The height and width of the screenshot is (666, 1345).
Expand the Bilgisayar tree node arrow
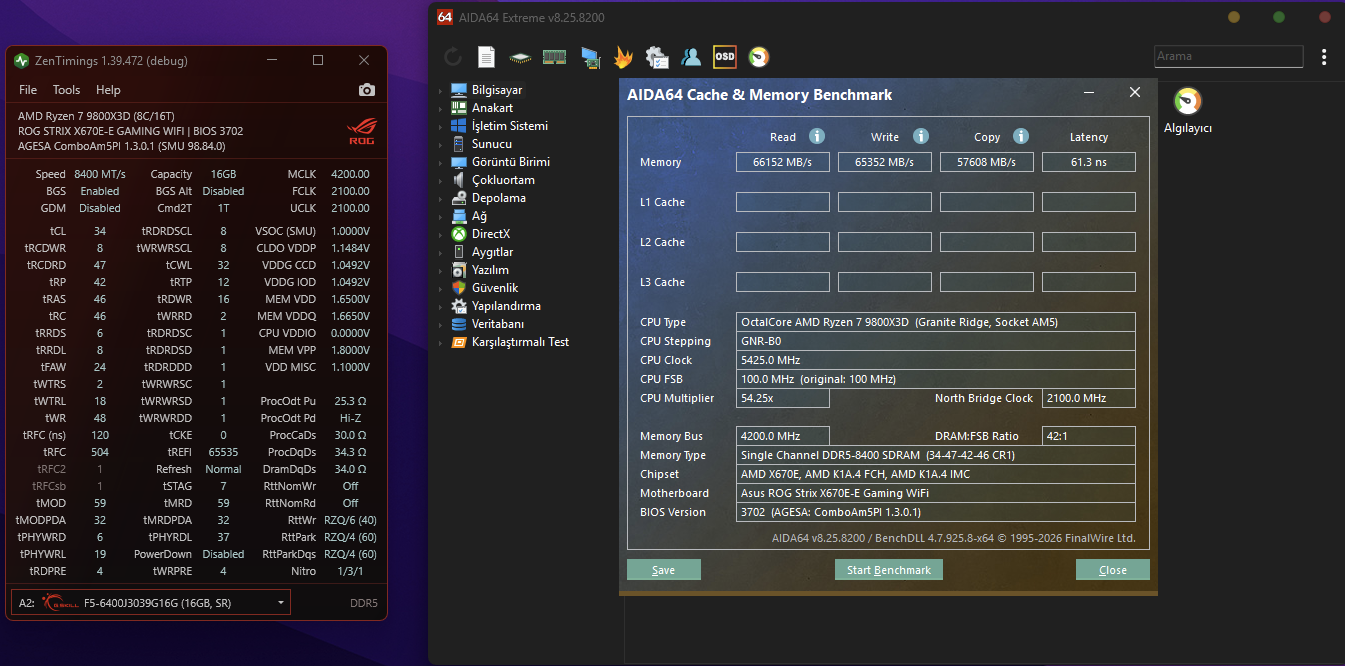[x=440, y=91]
